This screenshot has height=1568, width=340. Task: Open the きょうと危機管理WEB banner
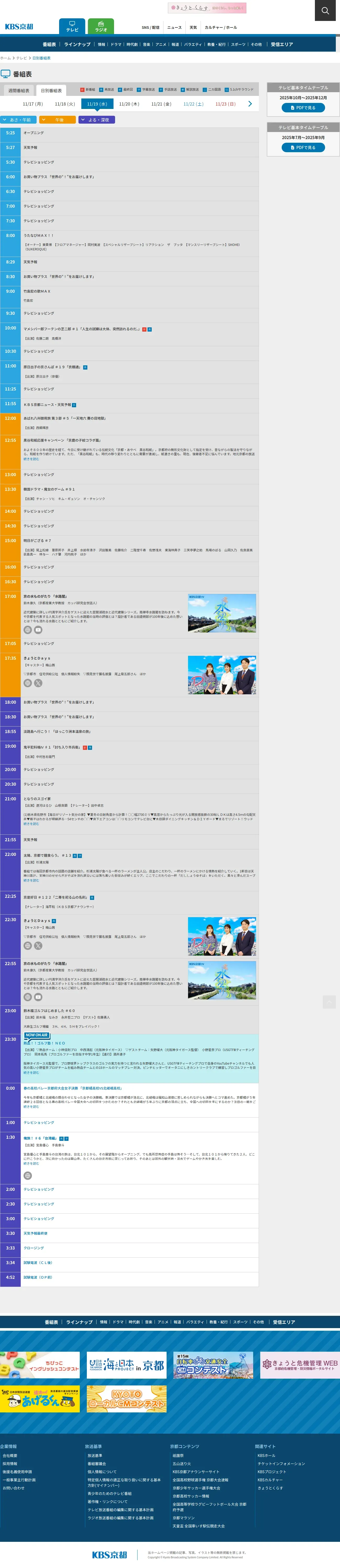[x=300, y=1365]
